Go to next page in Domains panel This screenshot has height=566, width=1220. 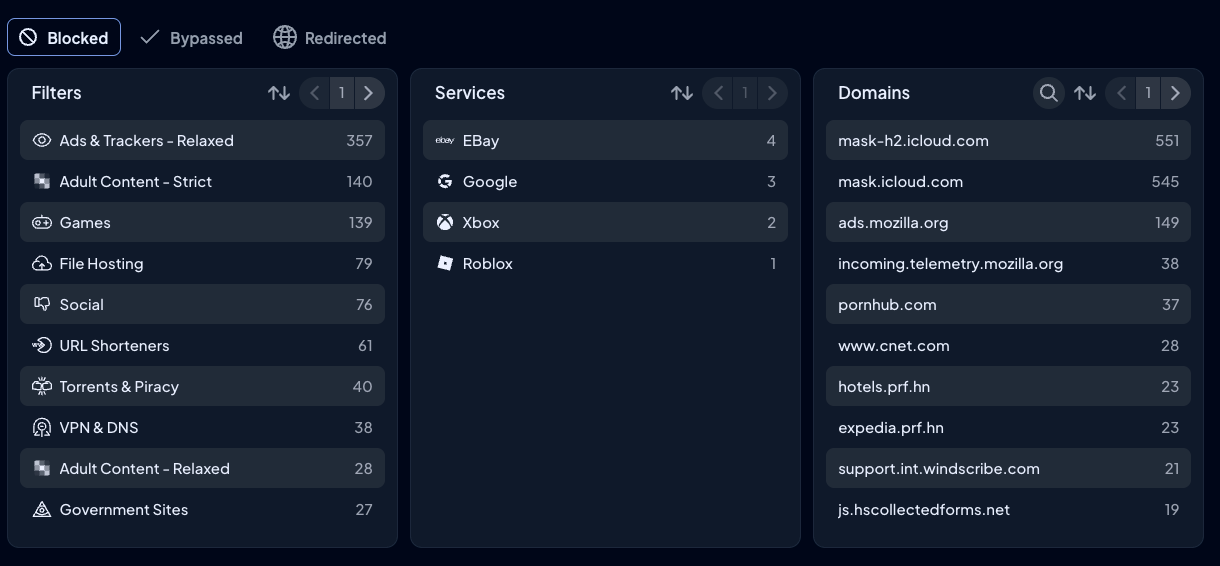coord(1175,93)
